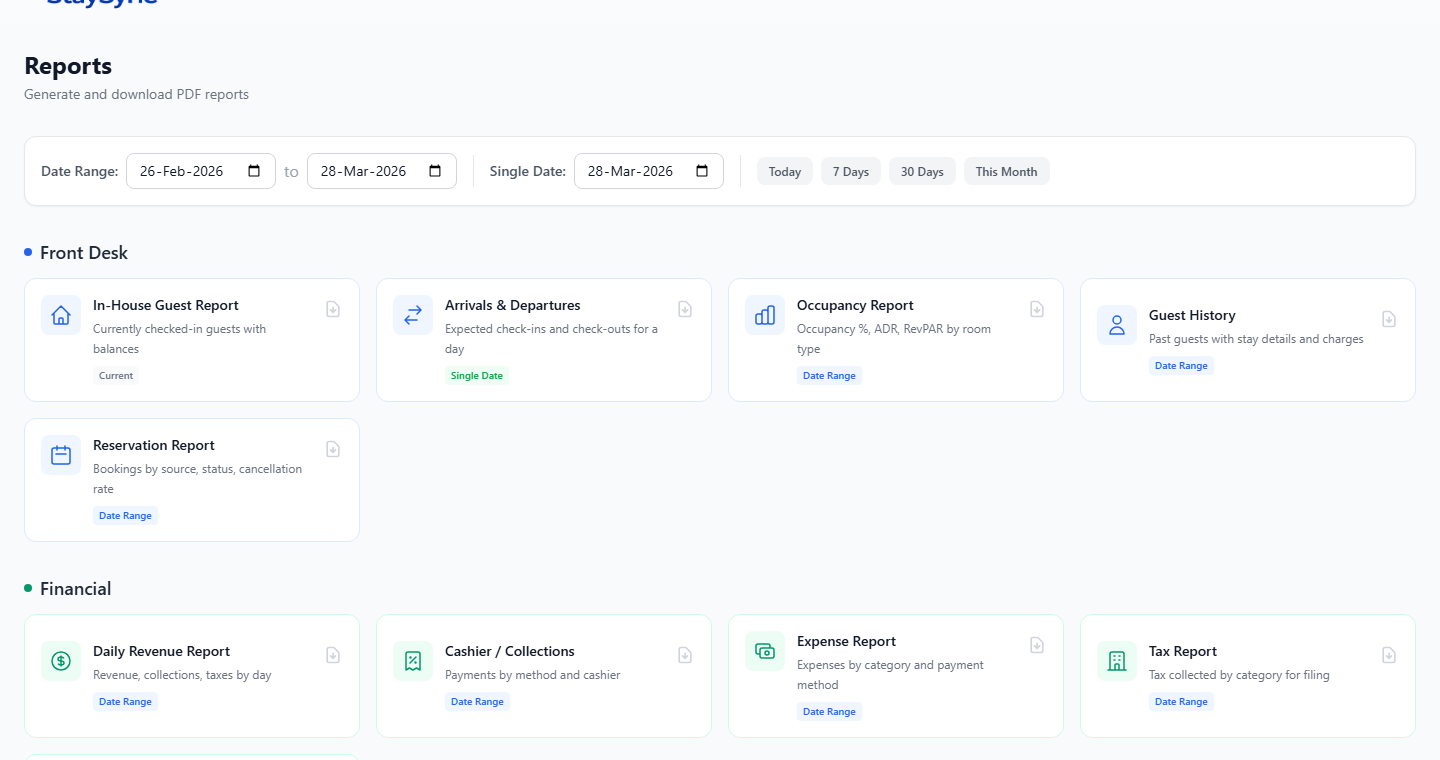Click the Tax Report download icon

point(1389,656)
